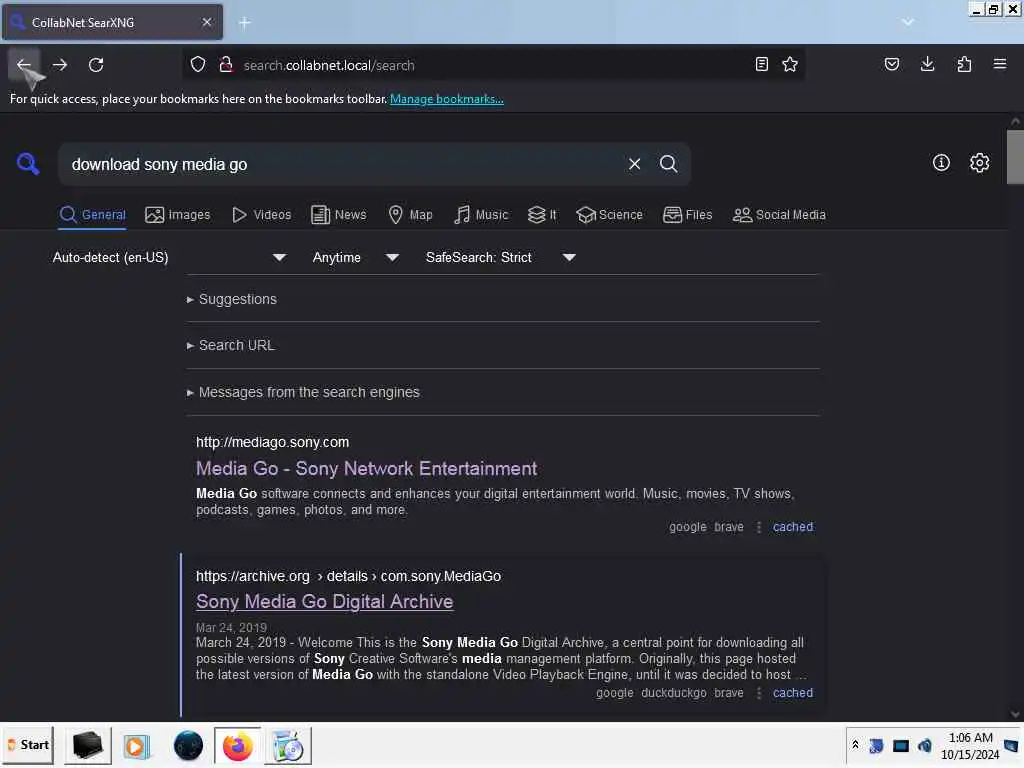Open the tracking protection shield icon
The image size is (1024, 768).
click(x=198, y=64)
